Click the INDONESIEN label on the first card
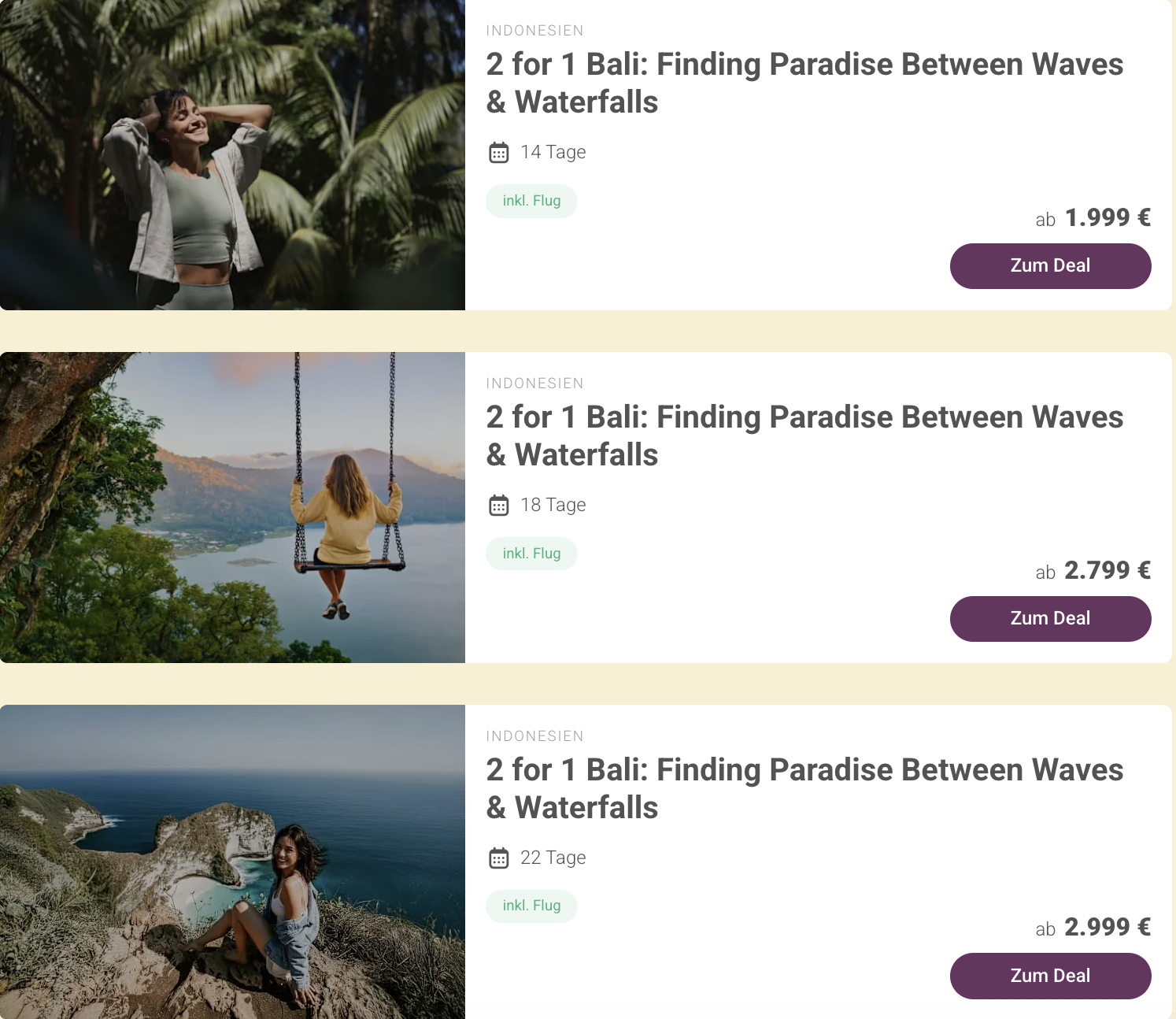The image size is (1176, 1019). pyautogui.click(x=534, y=30)
